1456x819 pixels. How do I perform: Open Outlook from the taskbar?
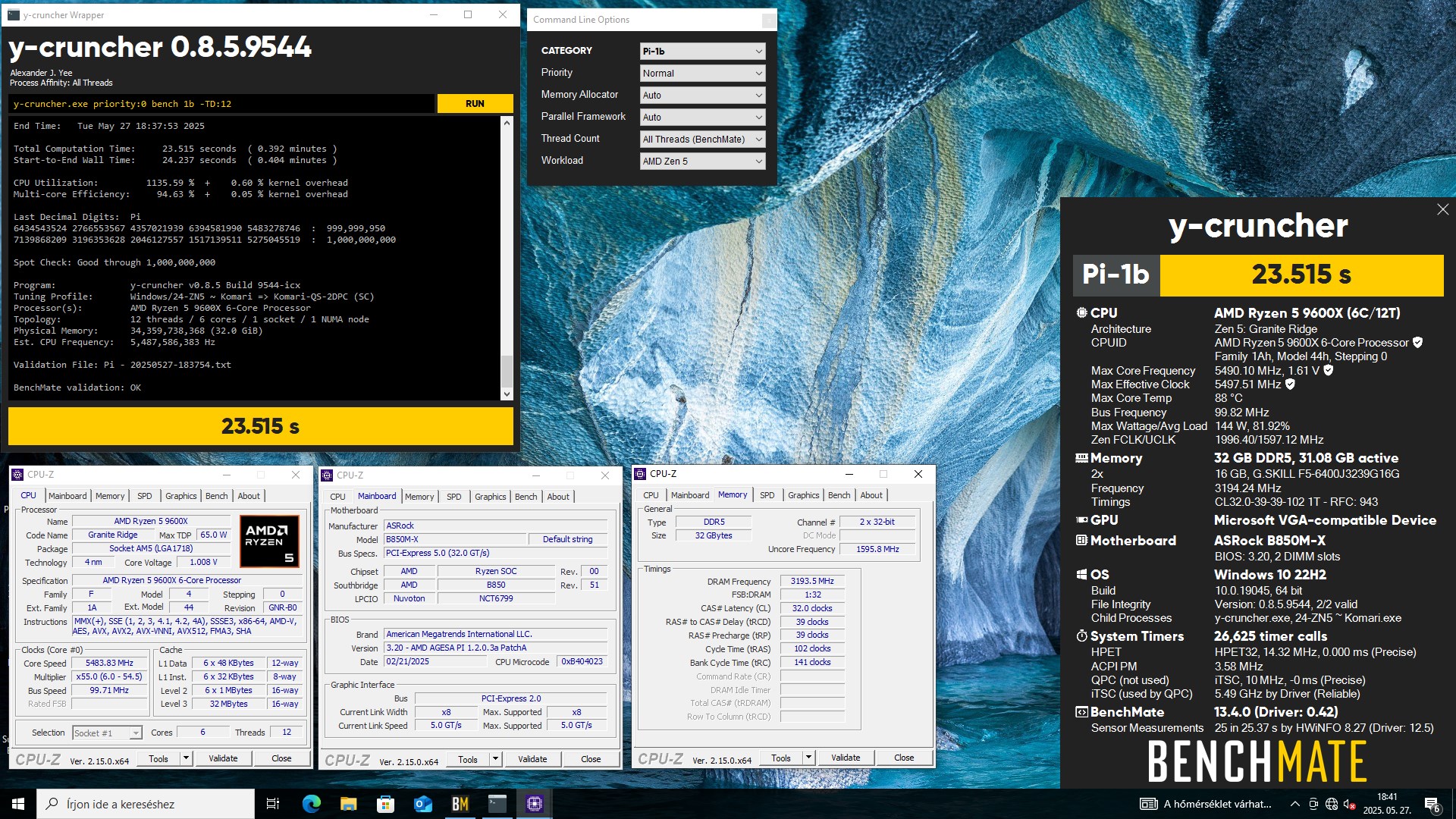tap(422, 804)
